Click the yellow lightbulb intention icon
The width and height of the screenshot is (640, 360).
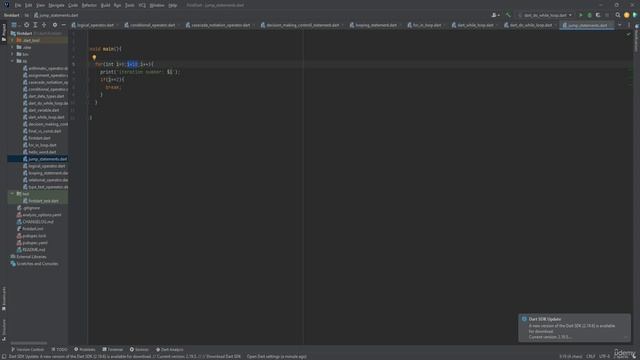(94, 57)
